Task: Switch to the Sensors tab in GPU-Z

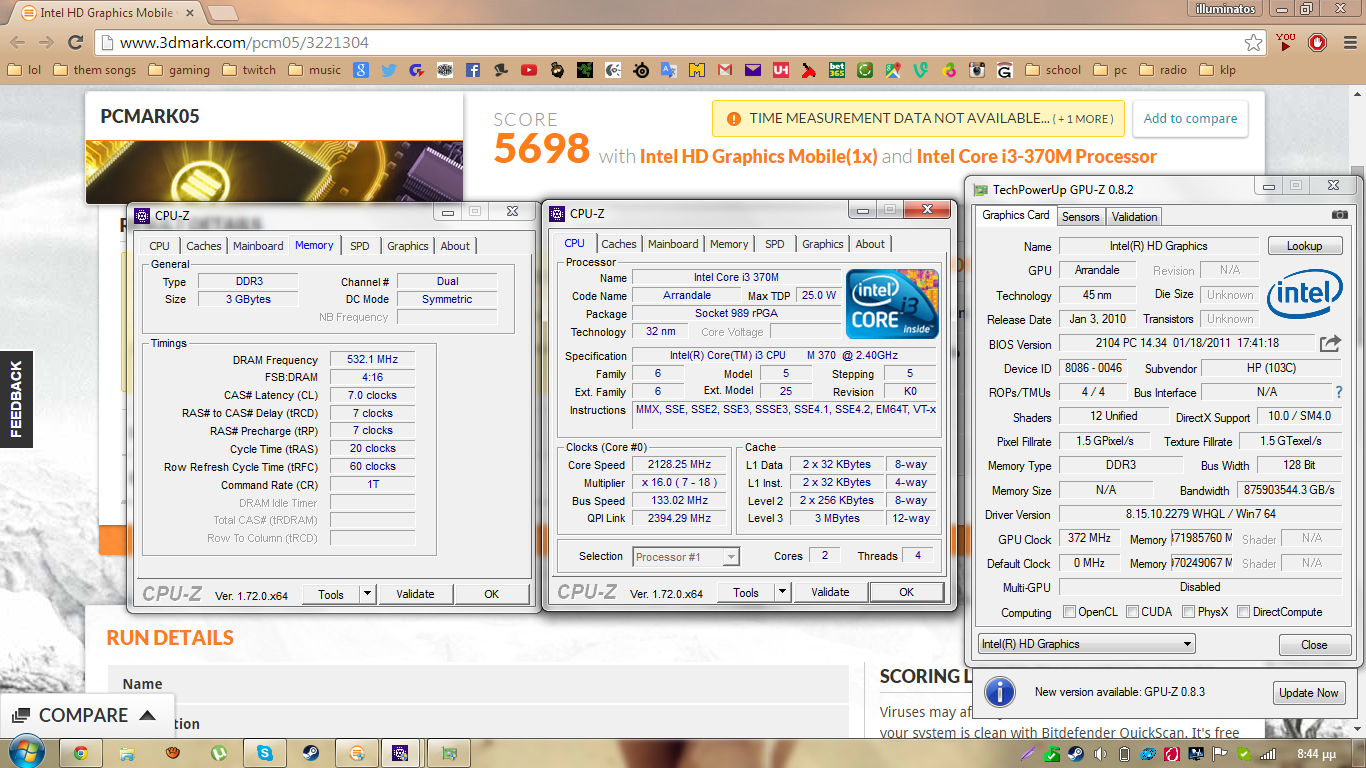Action: point(1080,216)
